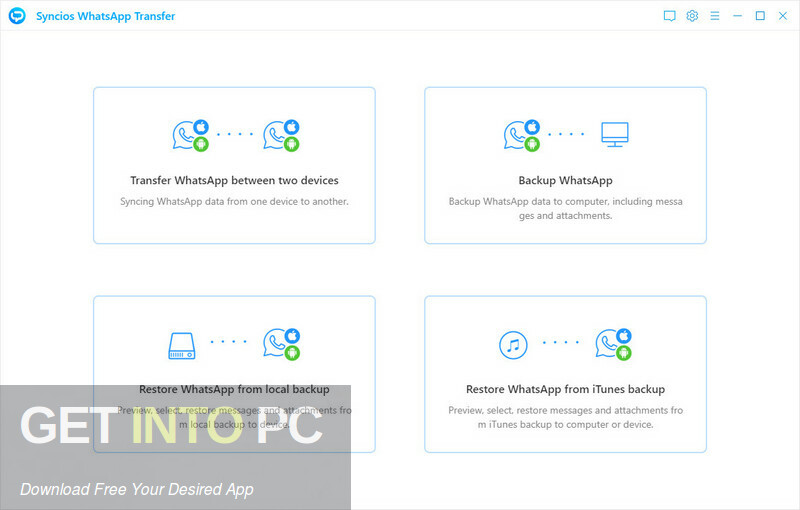800x510 pixels.
Task: Open the hamburger menu in title bar
Action: pyautogui.click(x=715, y=16)
